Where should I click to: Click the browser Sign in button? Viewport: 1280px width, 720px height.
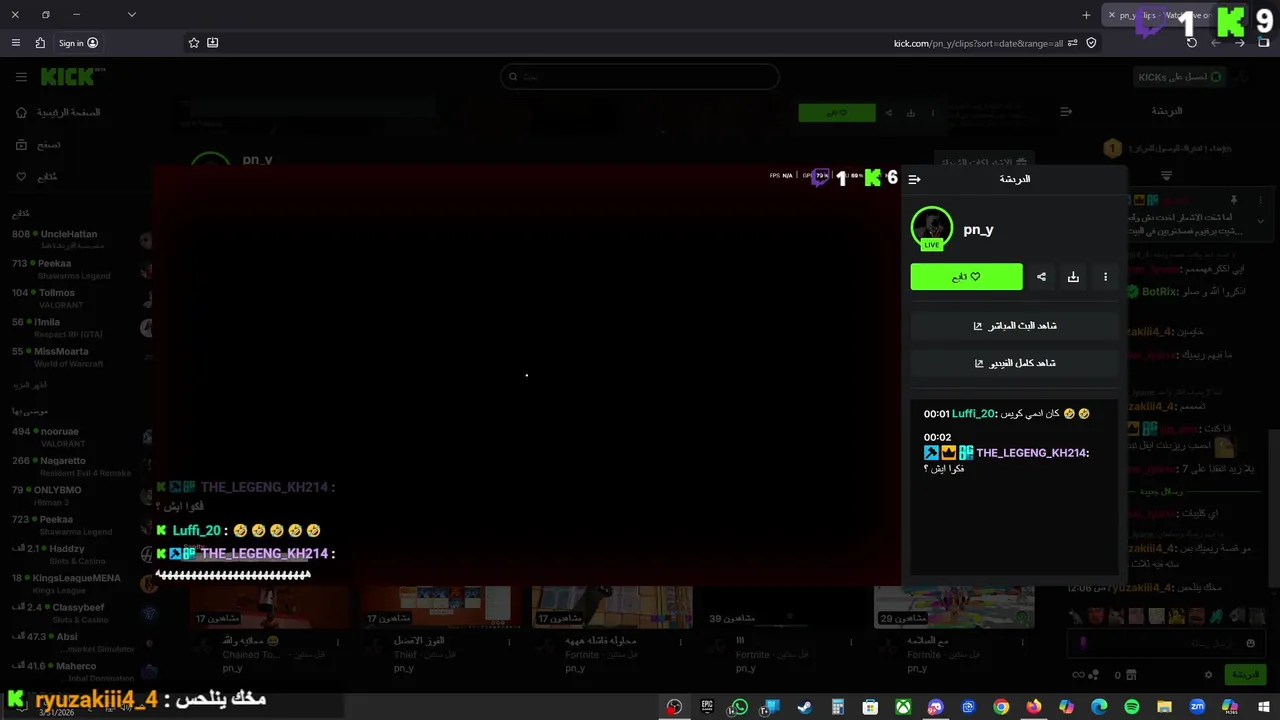coord(78,43)
